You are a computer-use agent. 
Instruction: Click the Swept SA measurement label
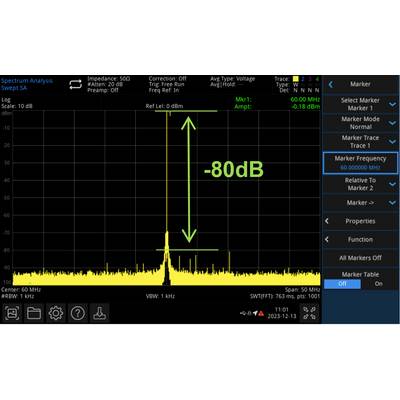[14, 88]
